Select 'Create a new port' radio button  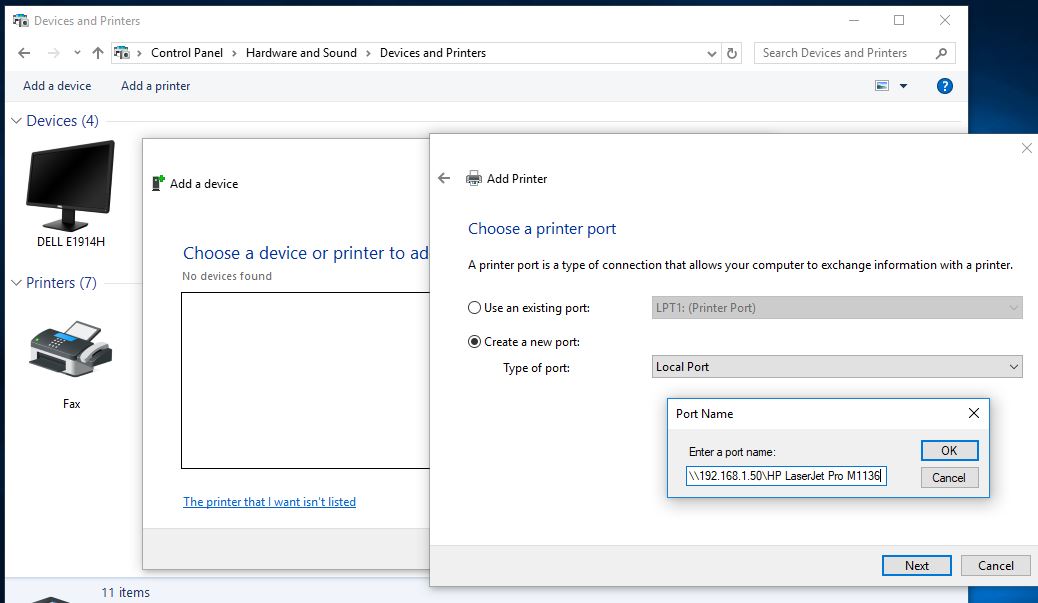(475, 342)
